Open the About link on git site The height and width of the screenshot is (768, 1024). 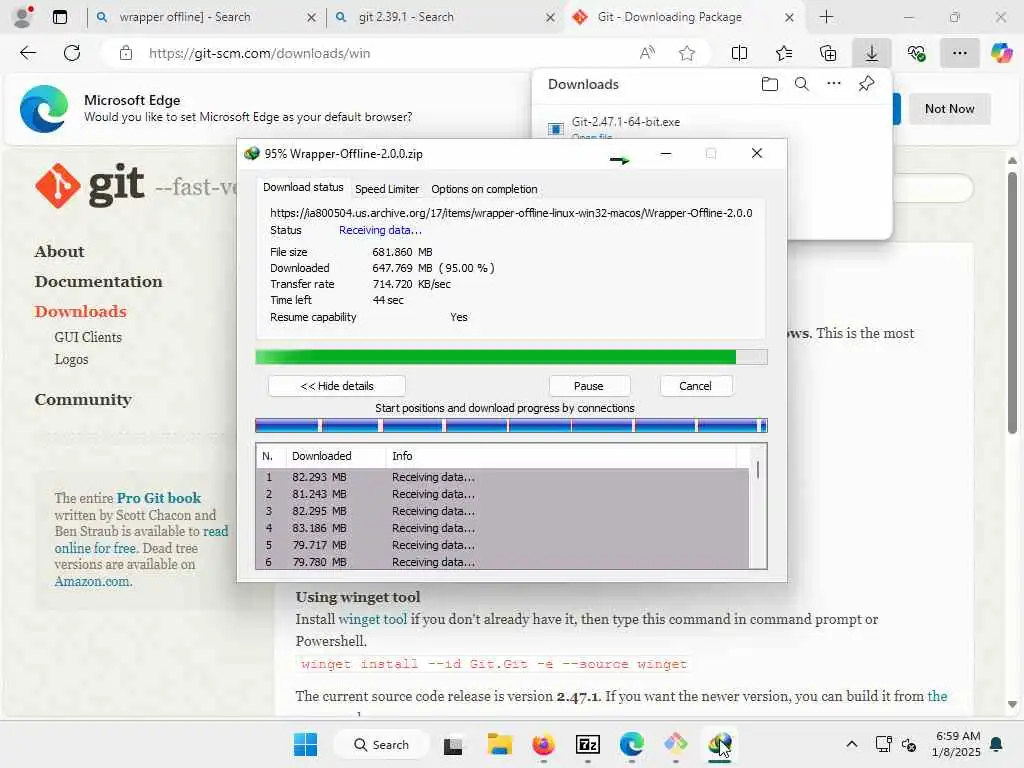click(59, 251)
